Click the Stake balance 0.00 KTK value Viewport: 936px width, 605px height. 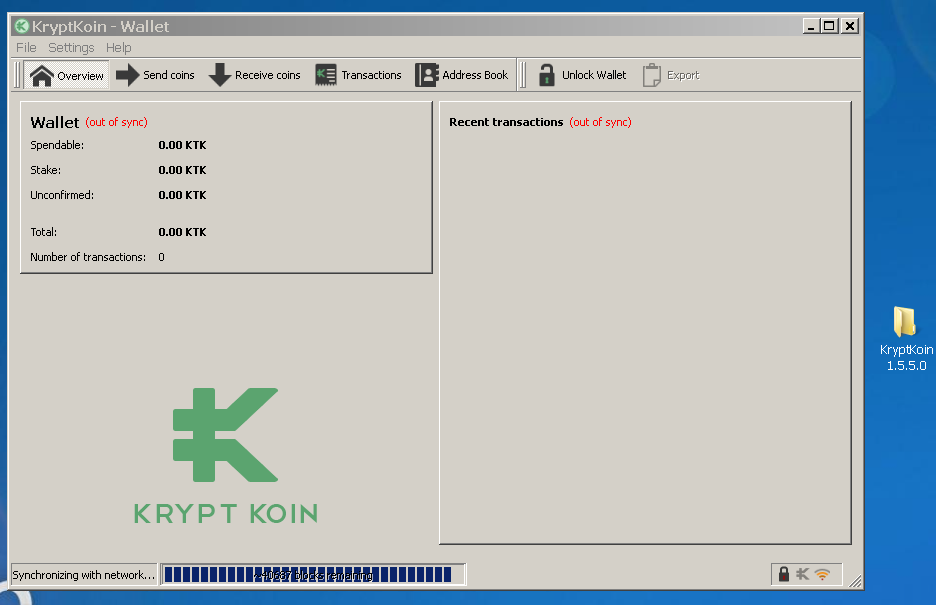182,170
